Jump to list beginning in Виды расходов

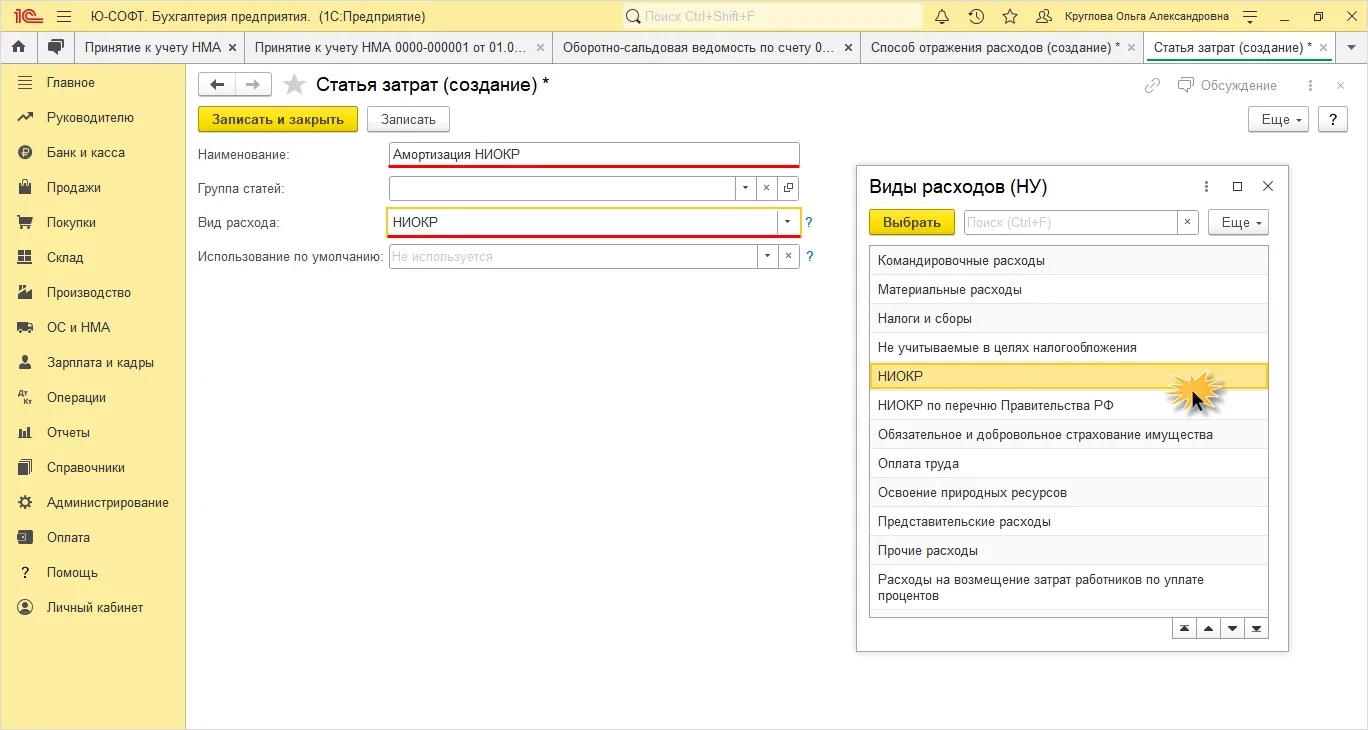(x=1184, y=628)
